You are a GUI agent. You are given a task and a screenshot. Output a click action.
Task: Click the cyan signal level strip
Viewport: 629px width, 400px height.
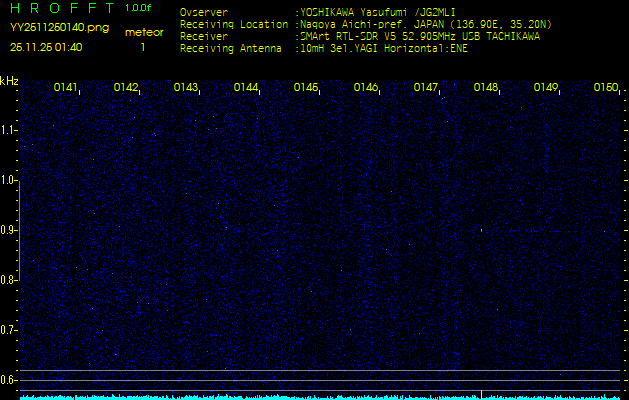pos(320,398)
